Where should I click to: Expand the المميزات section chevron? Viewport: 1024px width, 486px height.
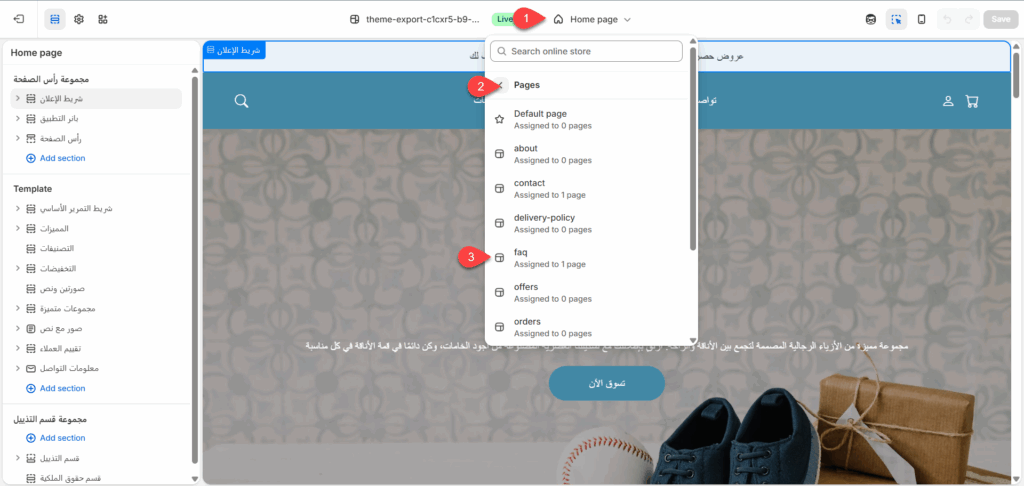(17, 229)
